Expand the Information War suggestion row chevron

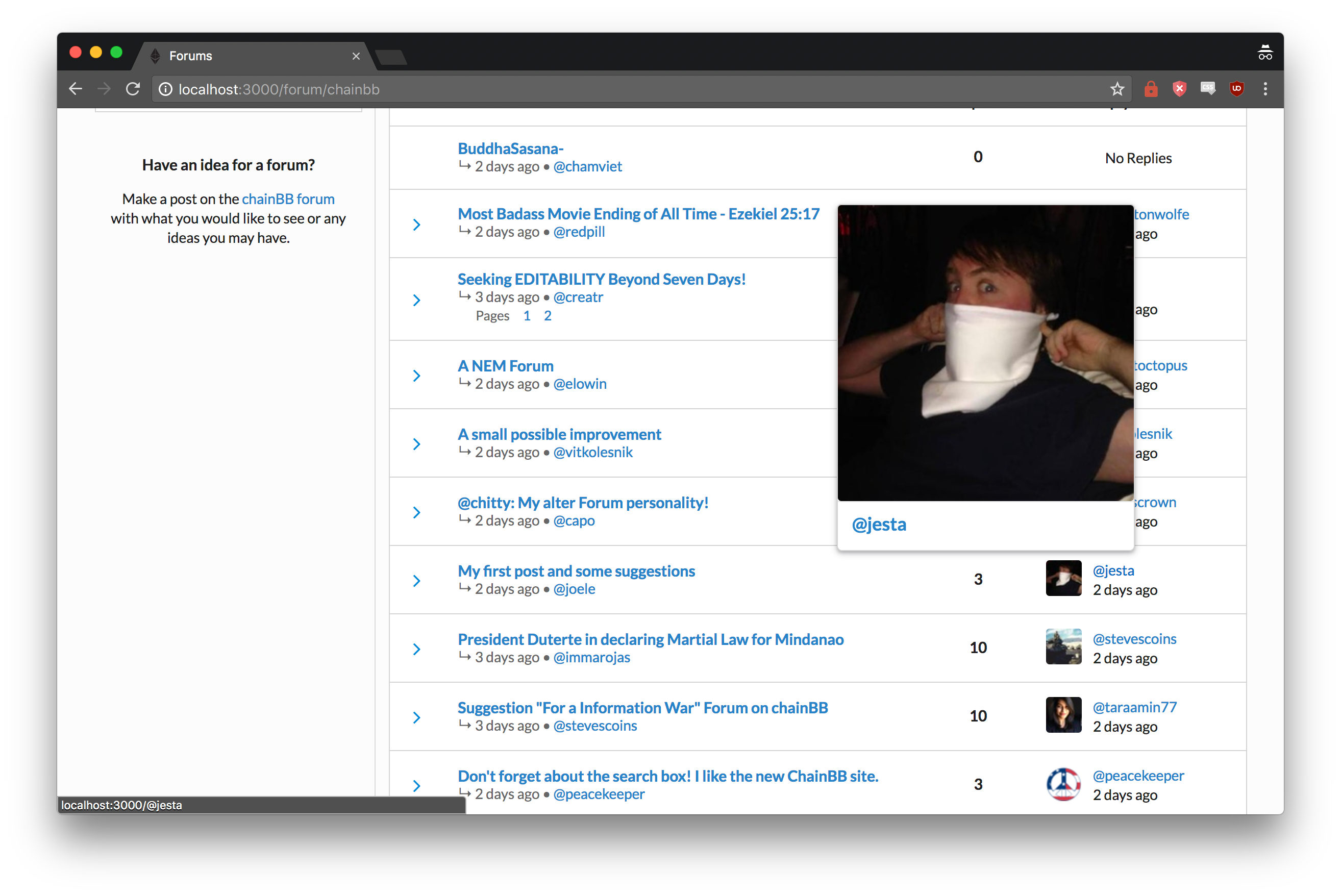416,717
